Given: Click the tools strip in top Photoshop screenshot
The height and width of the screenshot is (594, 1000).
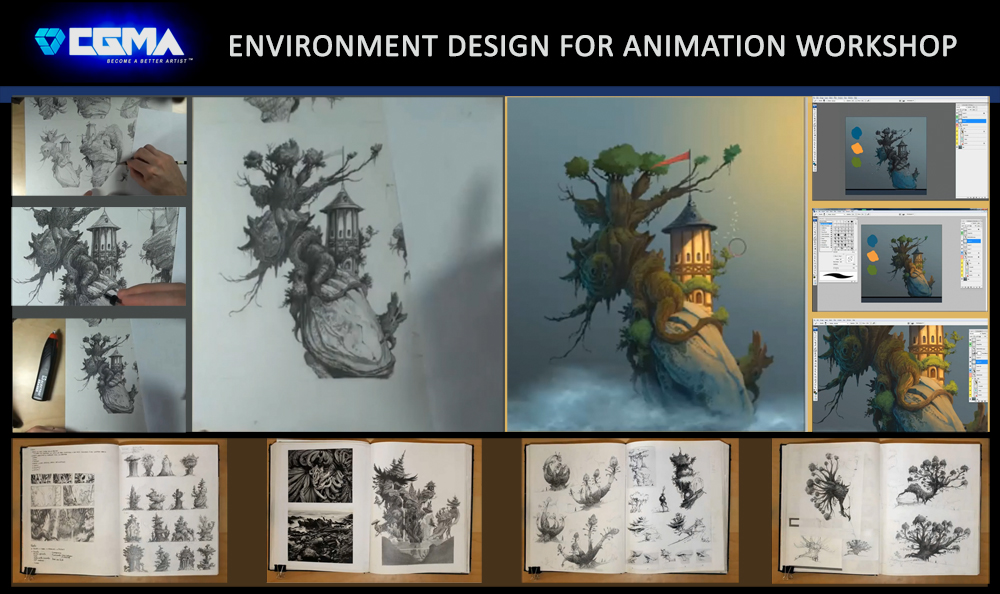Looking at the screenshot, I should (815, 138).
